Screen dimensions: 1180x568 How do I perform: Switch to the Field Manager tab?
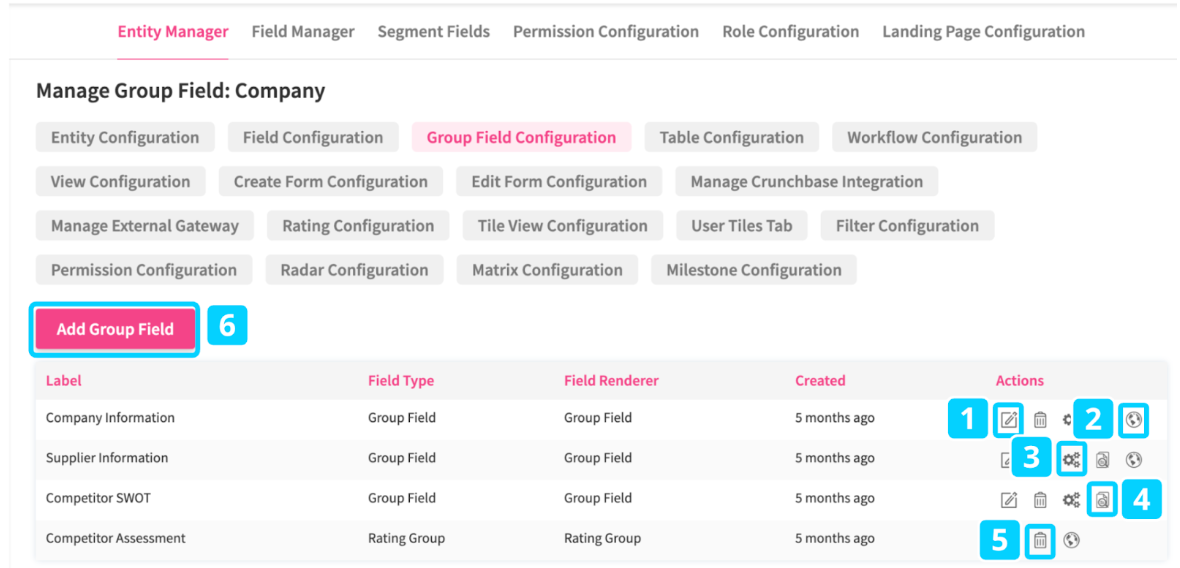303,32
